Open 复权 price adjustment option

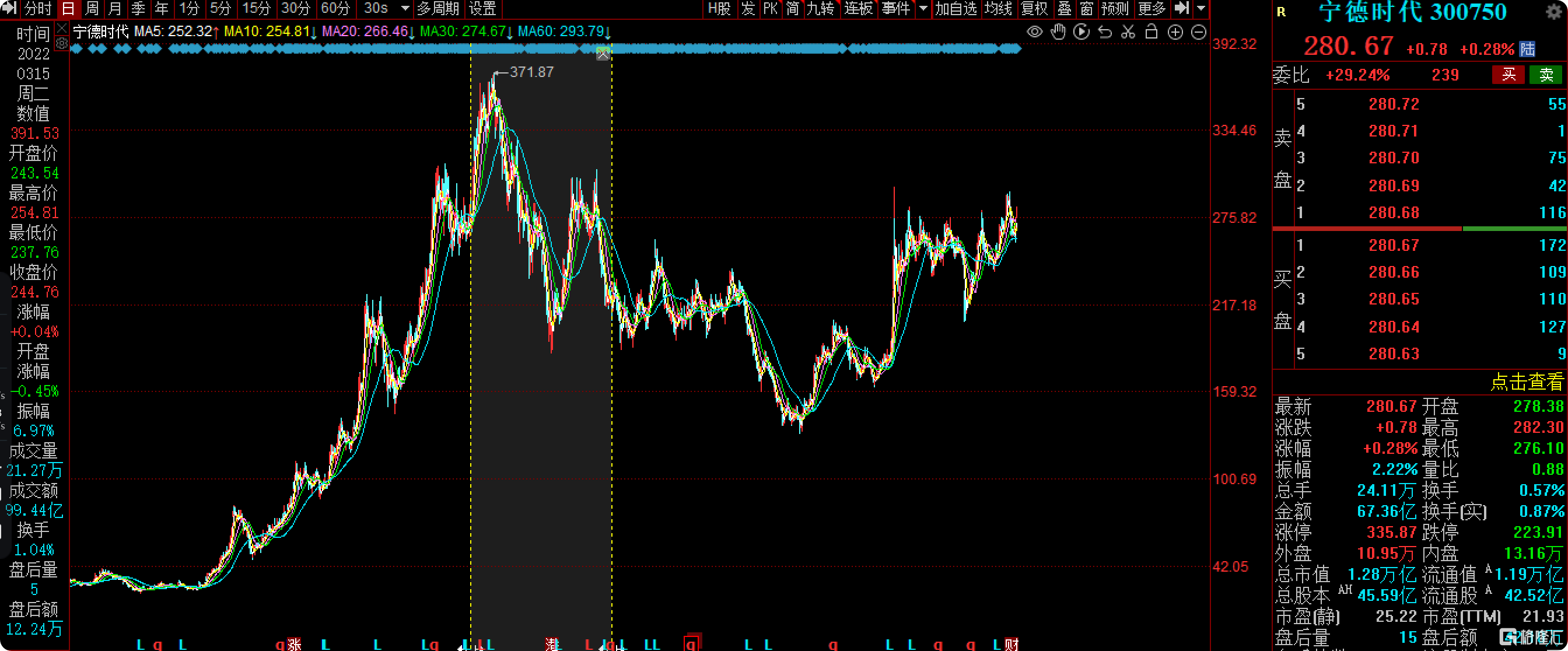point(1035,9)
